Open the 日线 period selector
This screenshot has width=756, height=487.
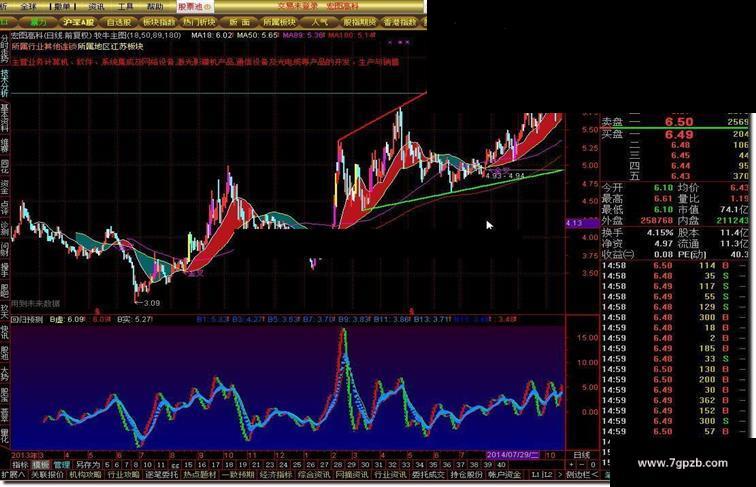581,455
